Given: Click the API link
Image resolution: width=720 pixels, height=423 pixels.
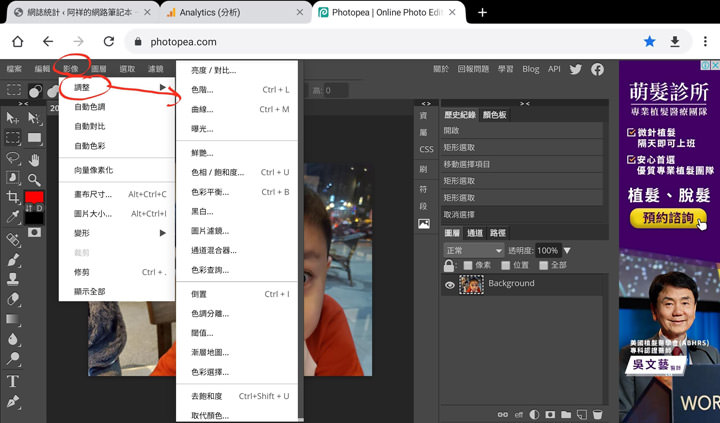Looking at the screenshot, I should click(554, 69).
